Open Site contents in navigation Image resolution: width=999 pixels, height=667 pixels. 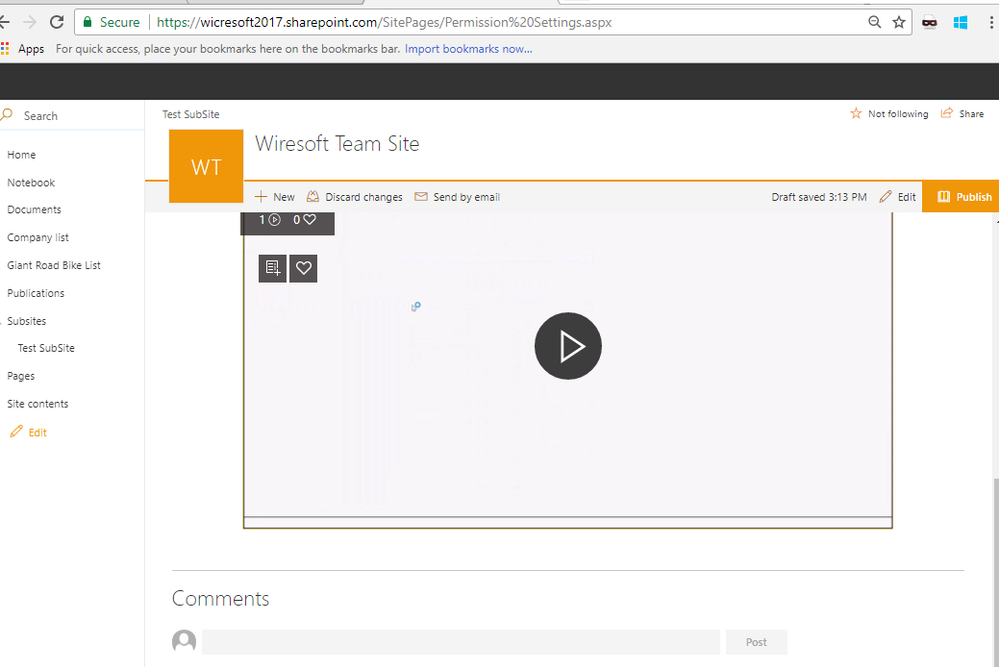[x=38, y=404]
